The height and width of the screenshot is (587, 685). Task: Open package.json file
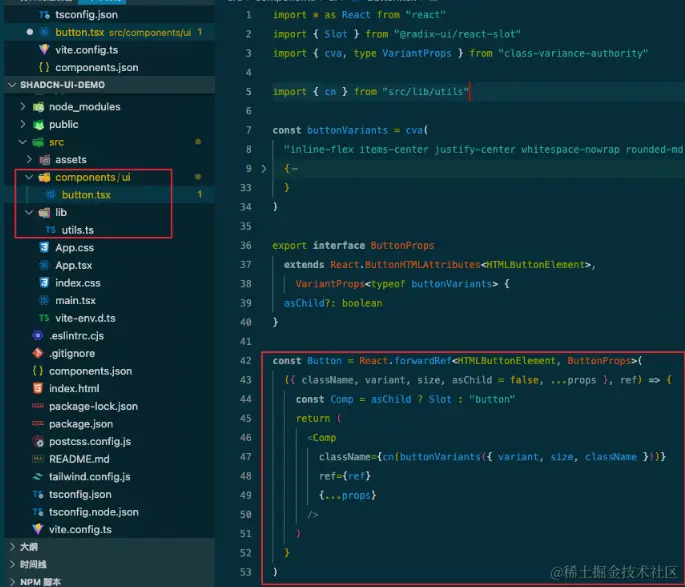pyautogui.click(x=81, y=424)
